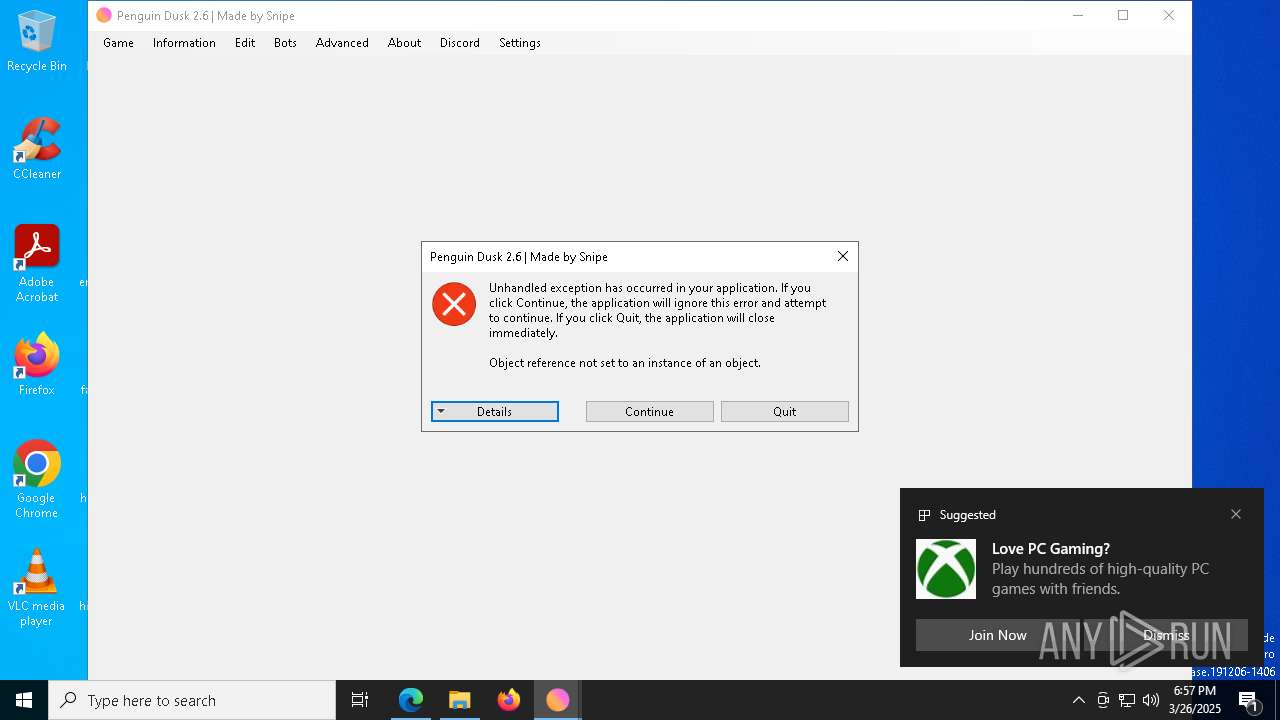Open the Settings menu
This screenshot has height=720, width=1280.
click(520, 43)
